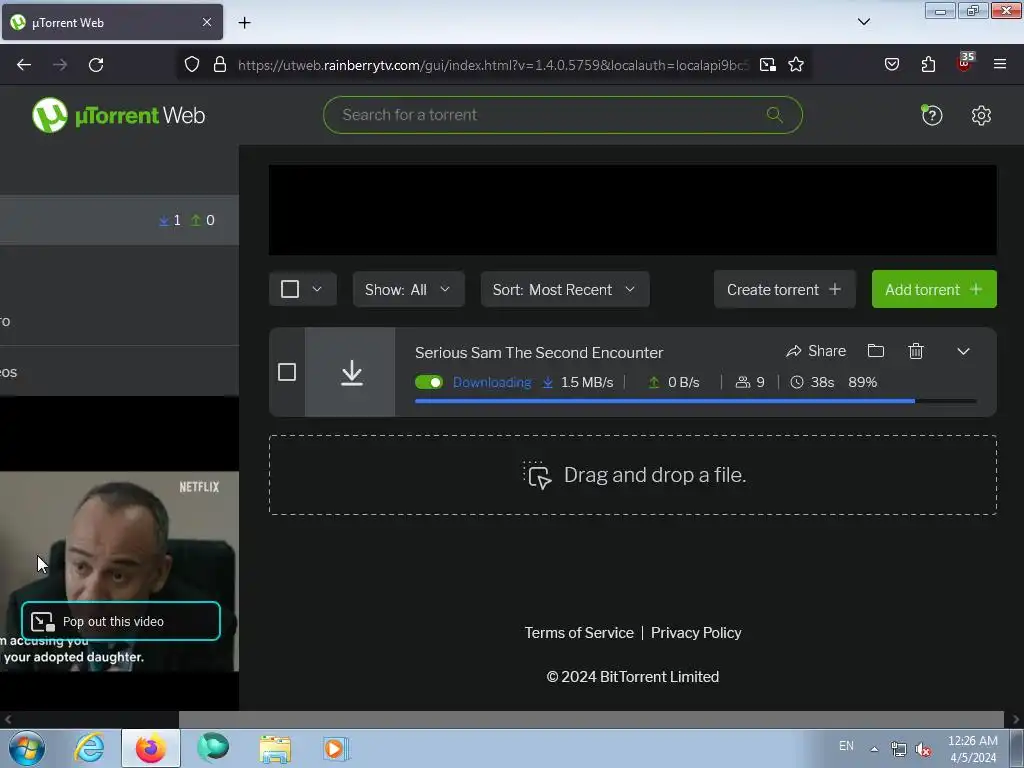The image size is (1024, 768).
Task: Close the µTorrent Web tab
Action: click(x=207, y=22)
